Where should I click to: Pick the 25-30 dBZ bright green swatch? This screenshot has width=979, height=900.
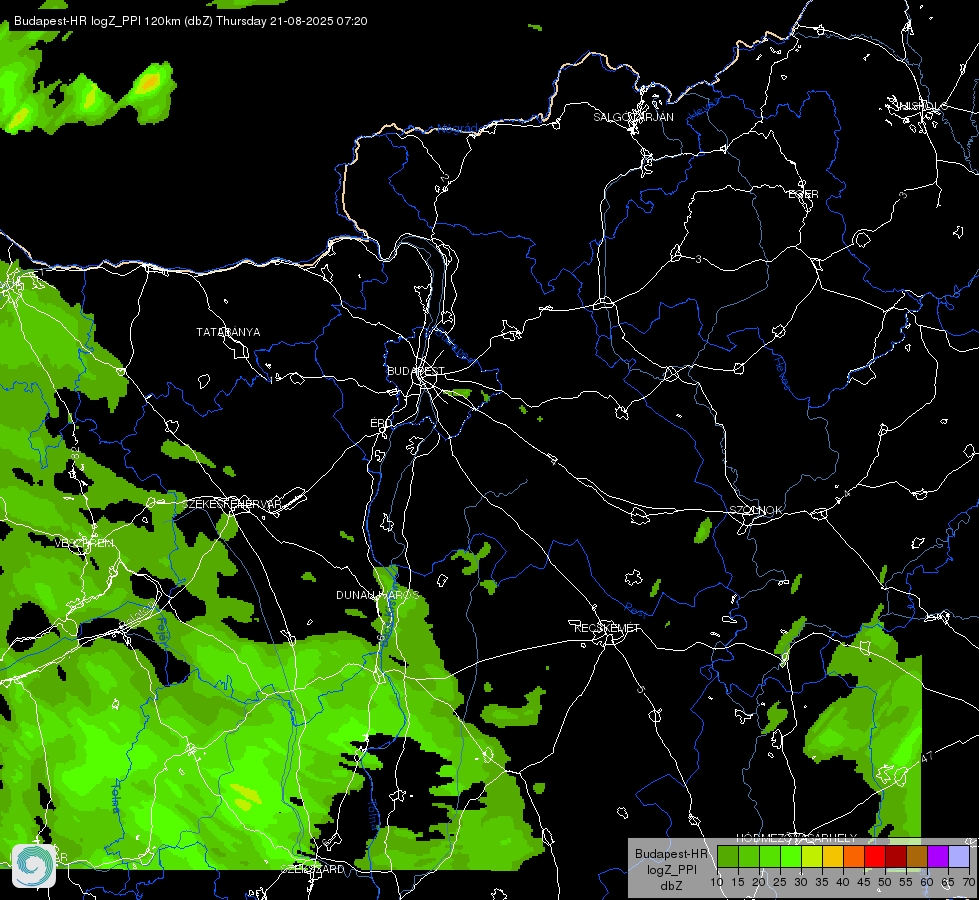[x=791, y=856]
